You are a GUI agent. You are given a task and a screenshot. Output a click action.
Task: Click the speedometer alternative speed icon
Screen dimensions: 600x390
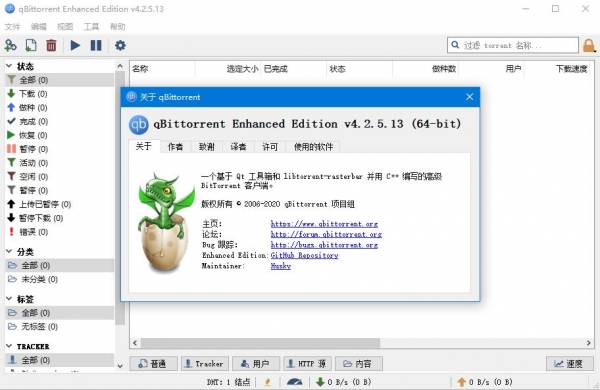294,382
